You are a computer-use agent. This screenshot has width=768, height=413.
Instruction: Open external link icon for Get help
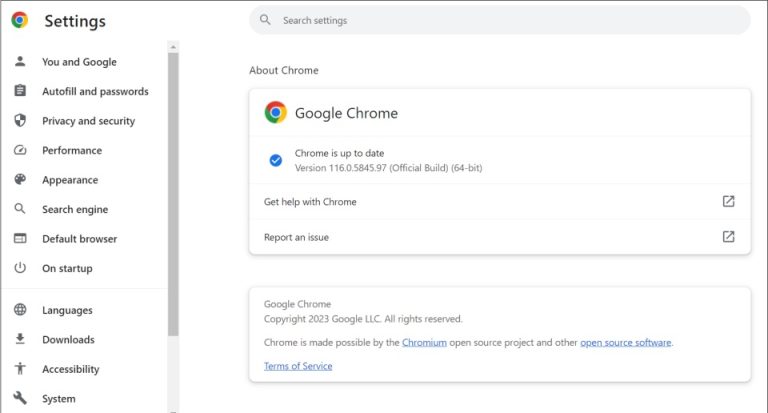pos(729,201)
